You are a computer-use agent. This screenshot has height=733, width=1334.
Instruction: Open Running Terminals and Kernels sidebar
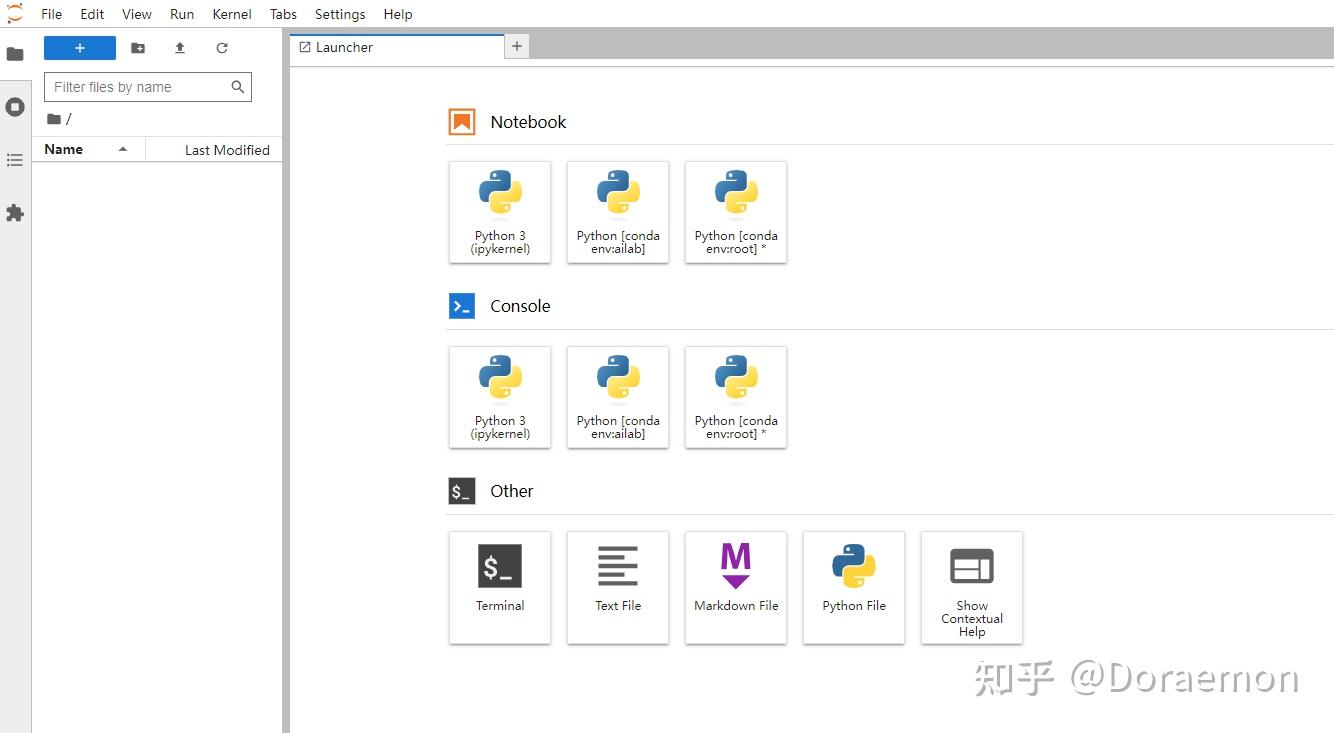[15, 107]
